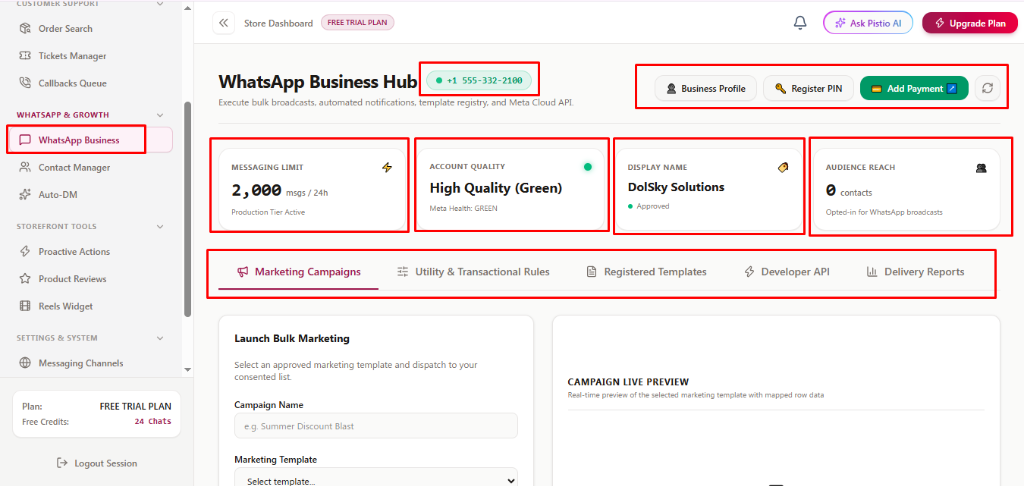
Task: Click the Order Search box icon
Action: (x=25, y=29)
